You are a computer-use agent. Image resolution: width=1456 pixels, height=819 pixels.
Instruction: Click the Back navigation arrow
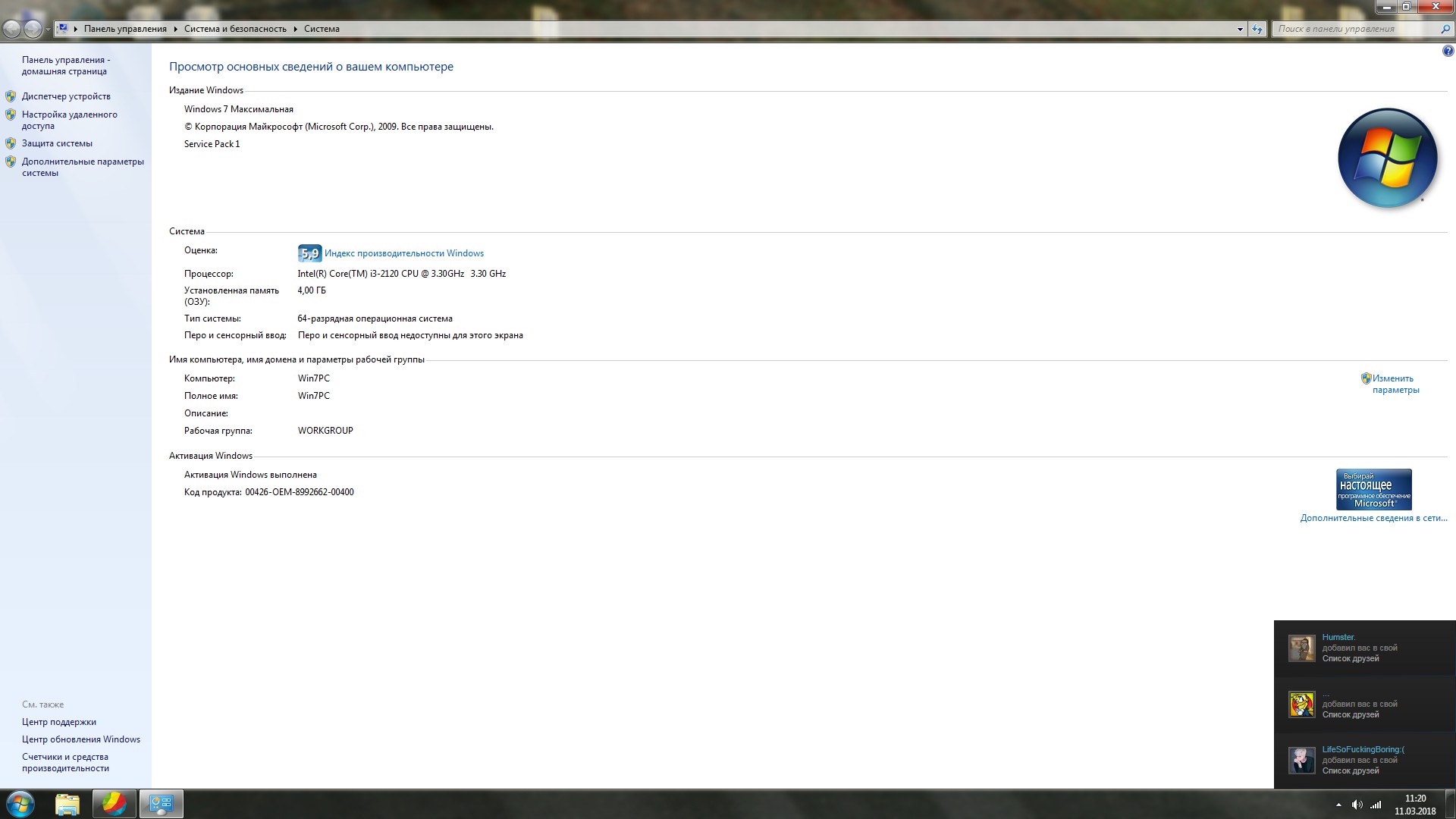(12, 29)
